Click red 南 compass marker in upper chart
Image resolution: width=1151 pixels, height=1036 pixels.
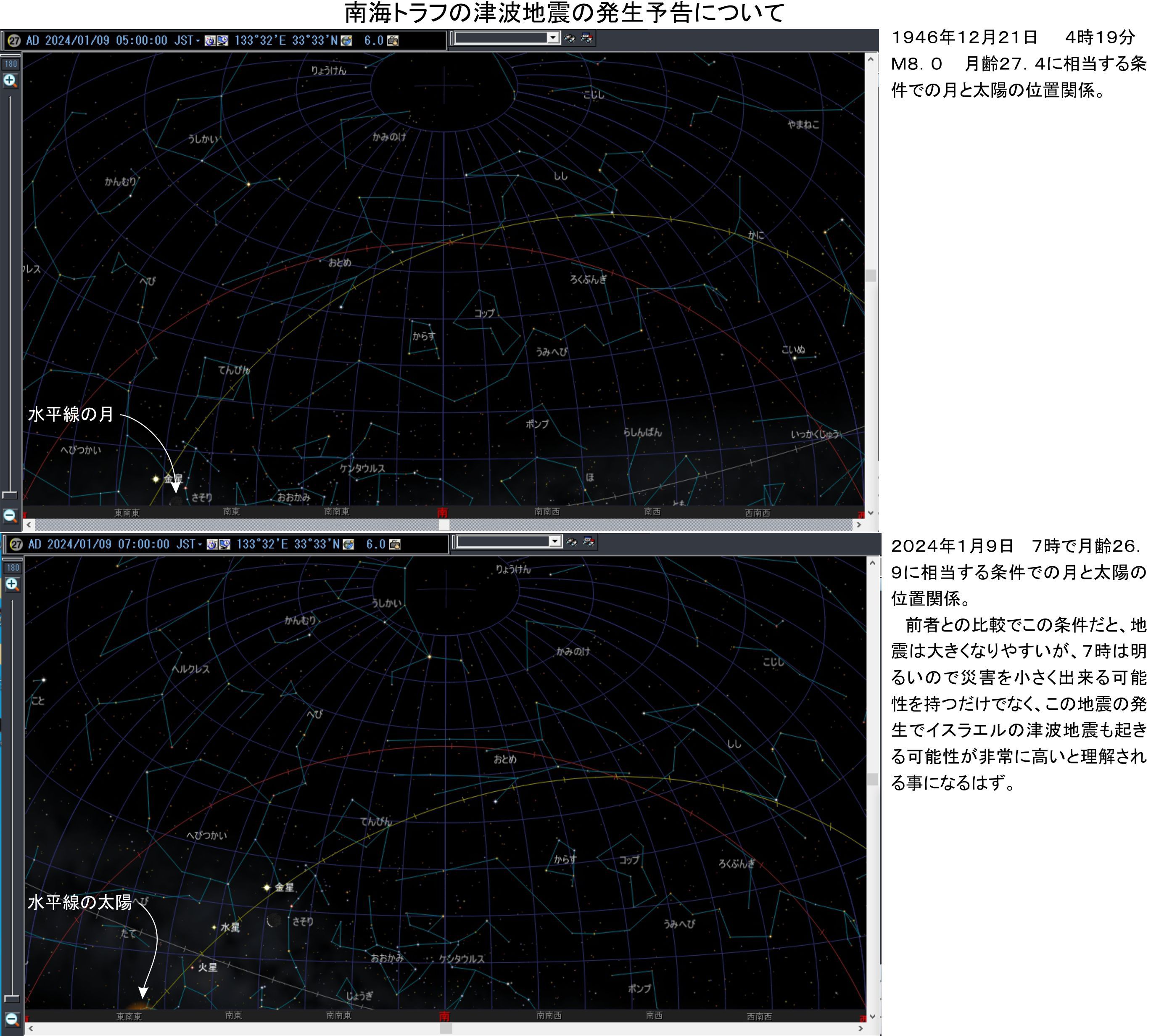(x=442, y=513)
